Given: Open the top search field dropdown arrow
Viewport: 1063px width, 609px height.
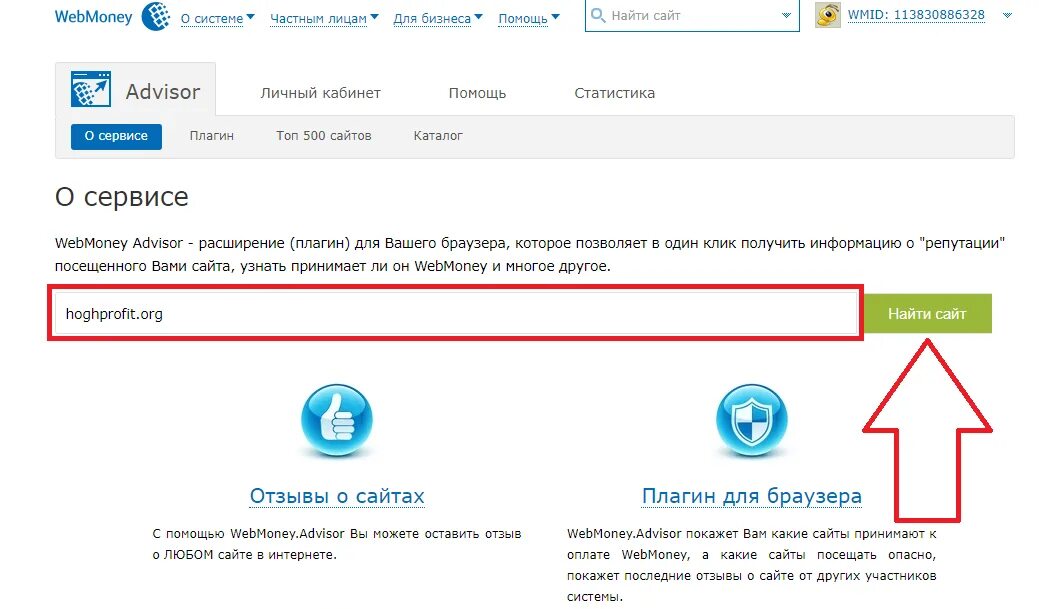Looking at the screenshot, I should [x=786, y=16].
